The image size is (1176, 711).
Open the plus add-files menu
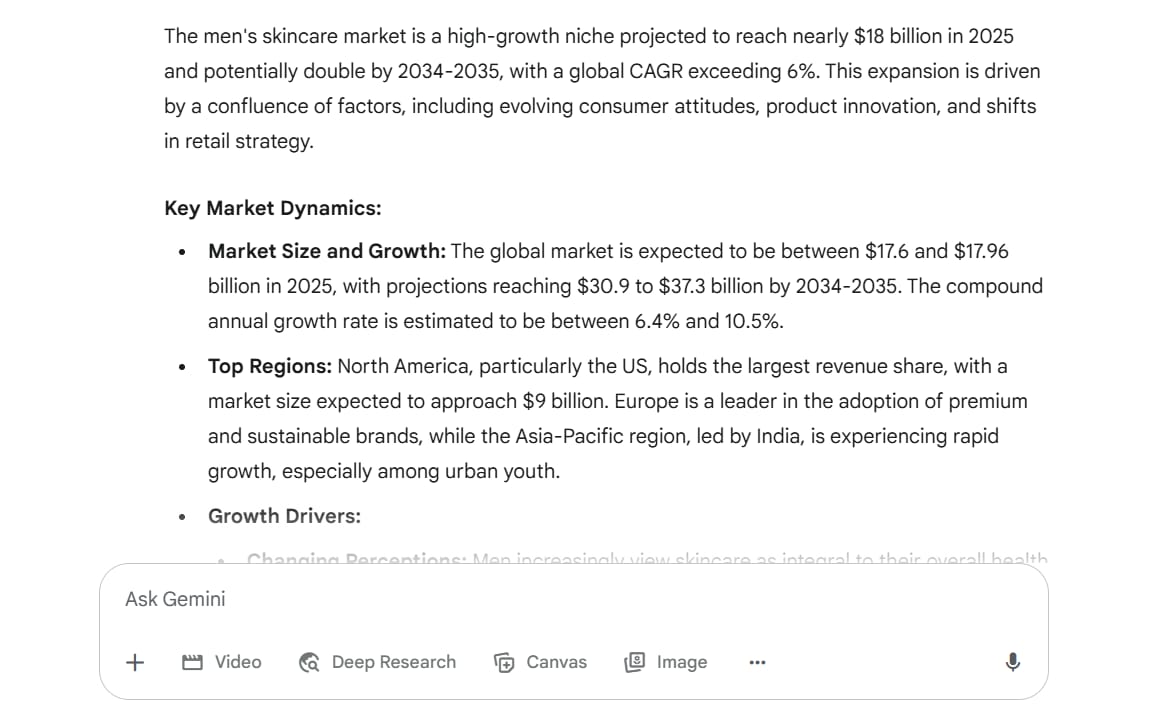coord(135,662)
